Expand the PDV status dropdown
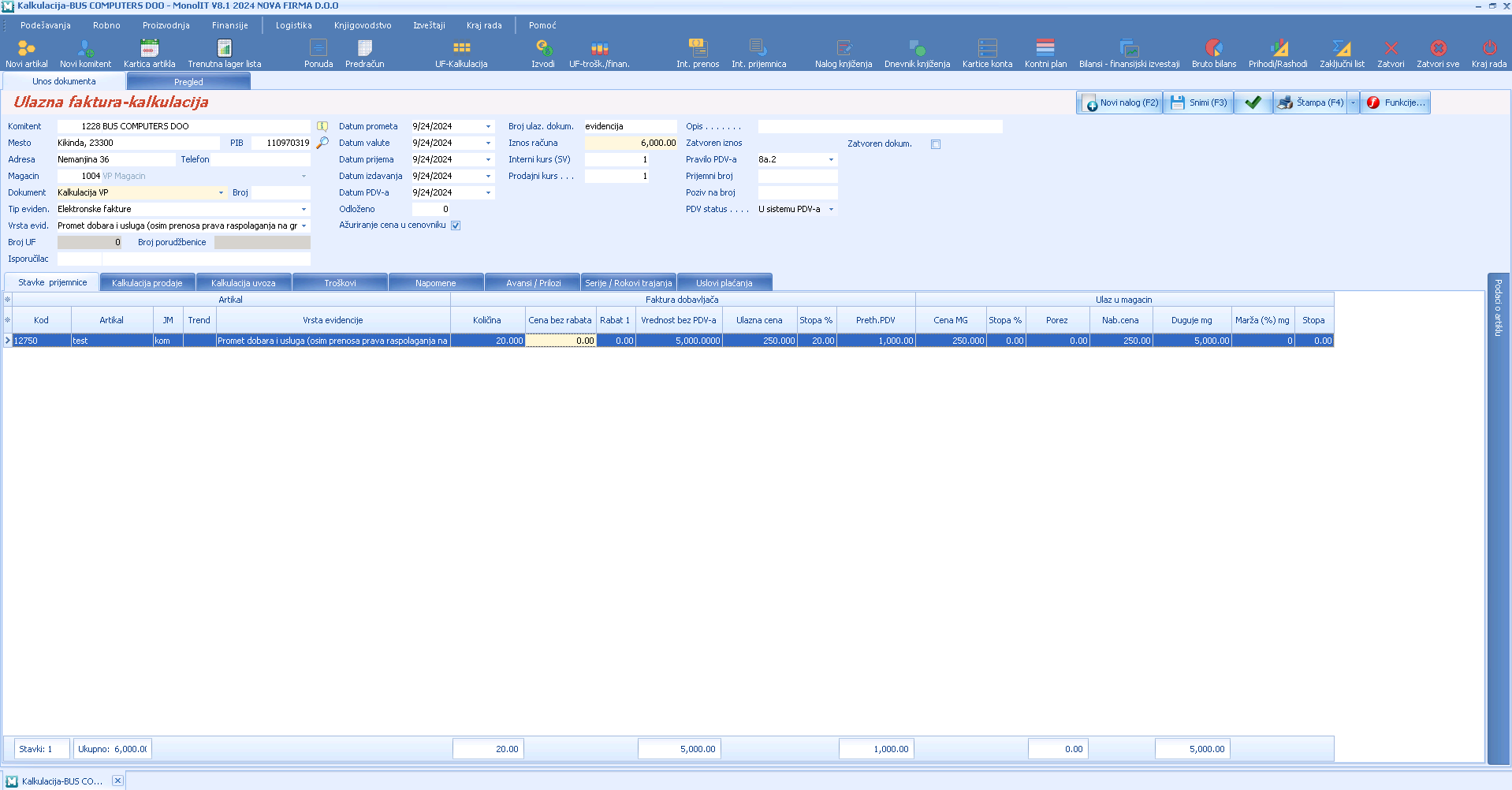The width and height of the screenshot is (1512, 790). [832, 209]
